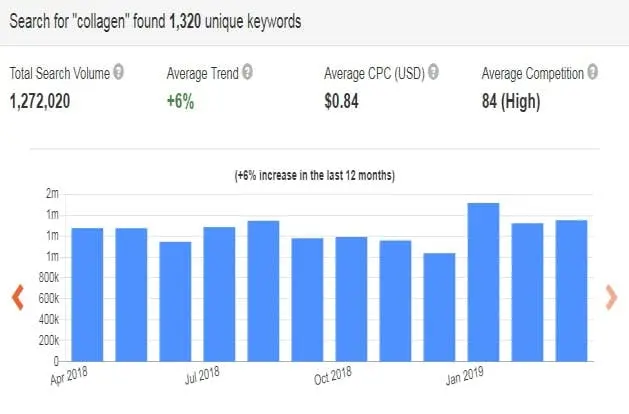The image size is (629, 414).
Task: Click the 84 (High) competition value
Action: click(511, 101)
